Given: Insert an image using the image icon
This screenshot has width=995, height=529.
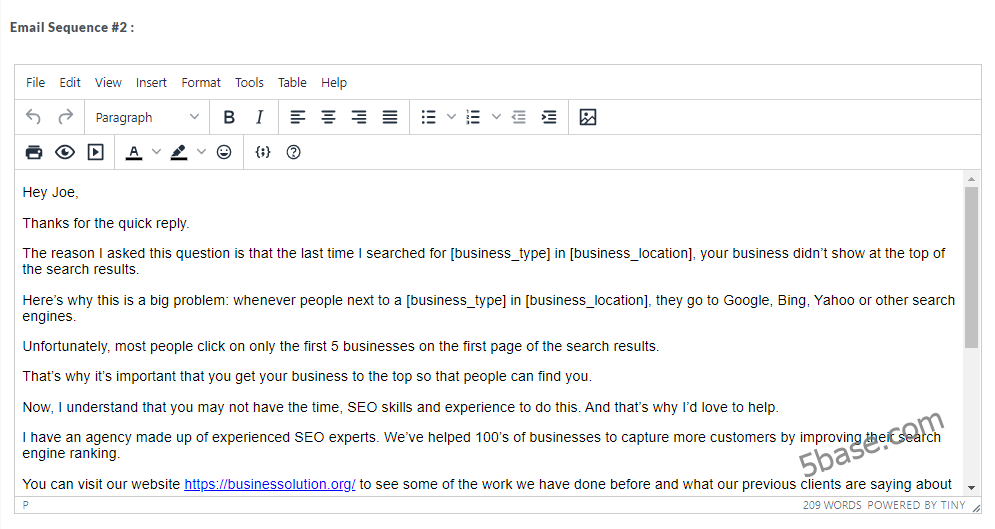Looking at the screenshot, I should [588, 117].
